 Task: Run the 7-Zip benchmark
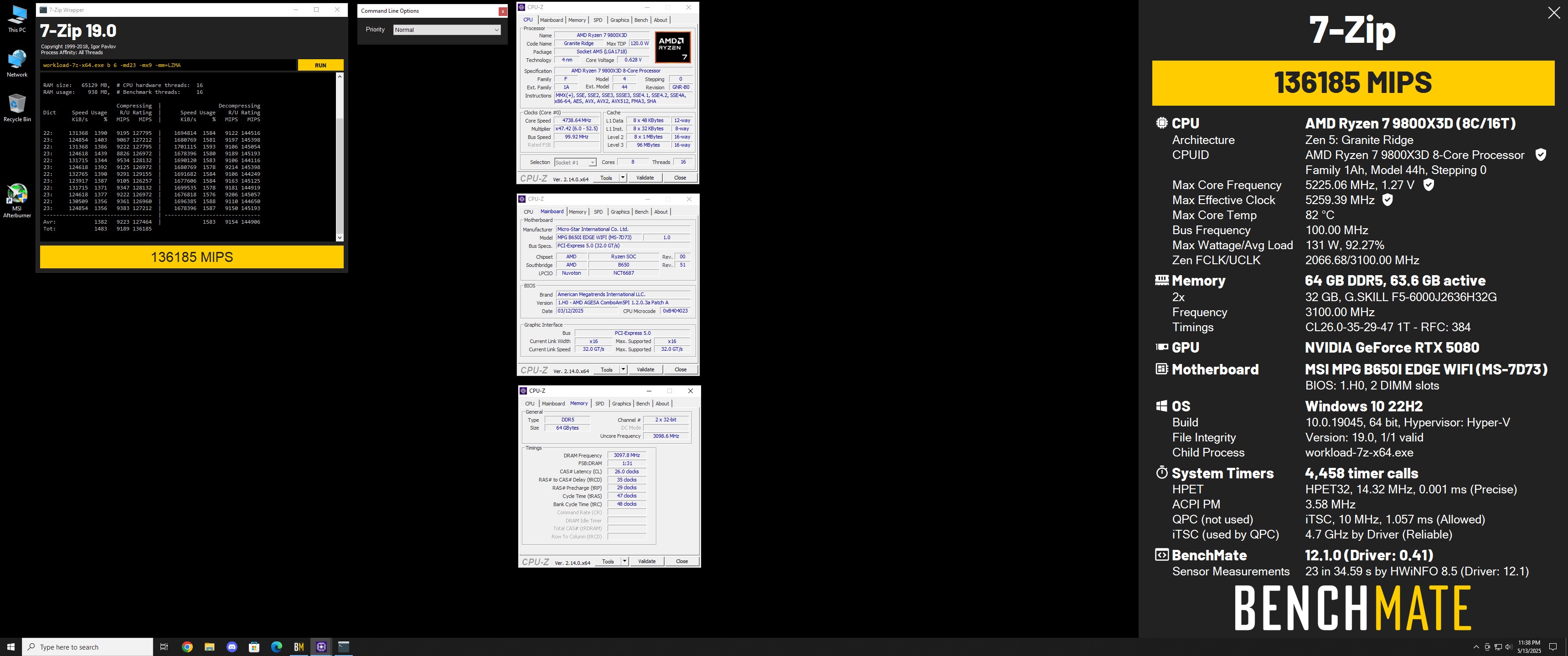tap(321, 65)
